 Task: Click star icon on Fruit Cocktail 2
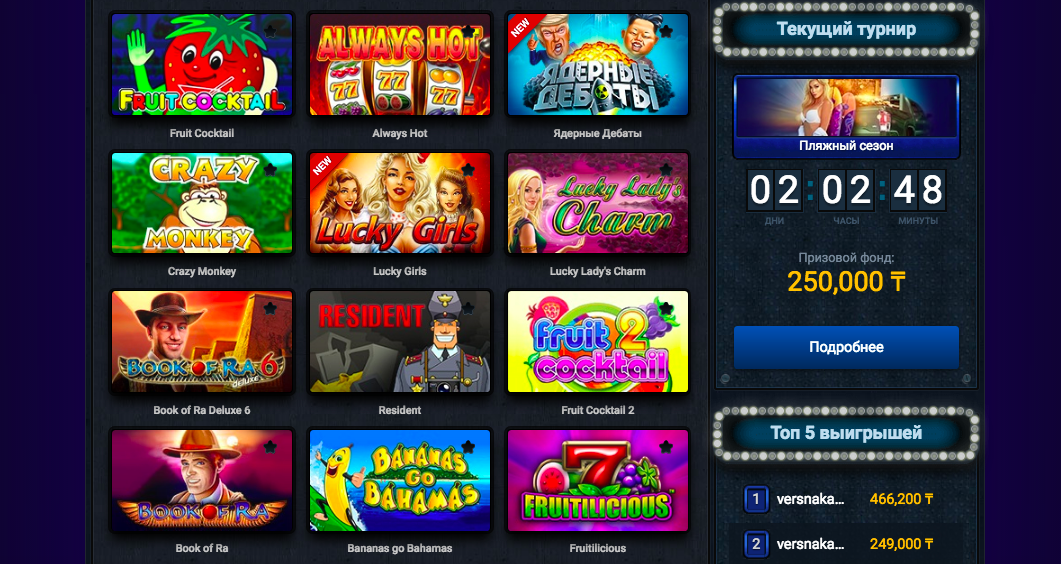[666, 308]
